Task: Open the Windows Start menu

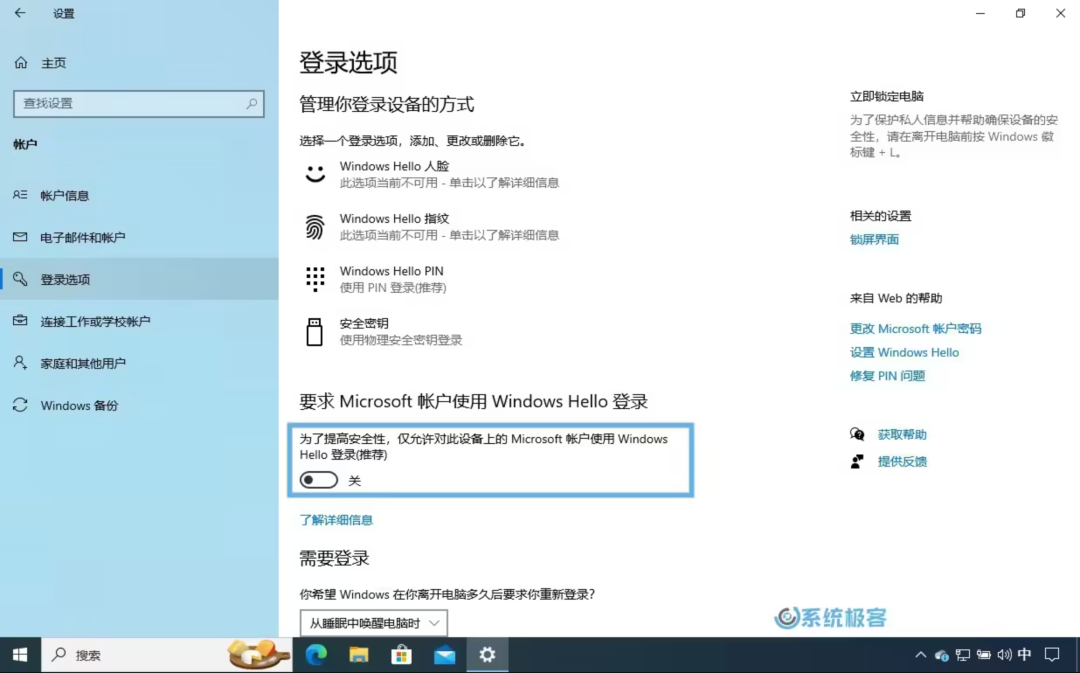Action: (20, 655)
